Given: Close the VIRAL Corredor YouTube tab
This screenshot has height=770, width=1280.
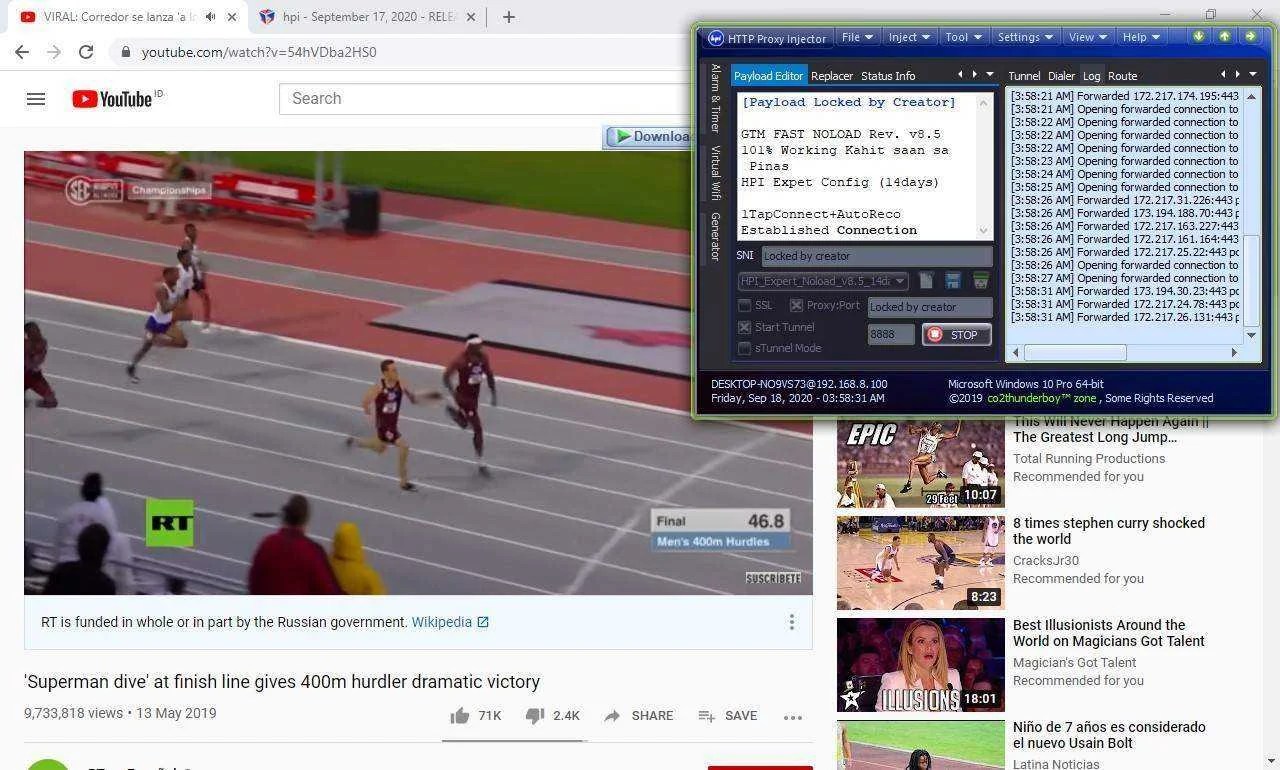Looking at the screenshot, I should coord(232,17).
